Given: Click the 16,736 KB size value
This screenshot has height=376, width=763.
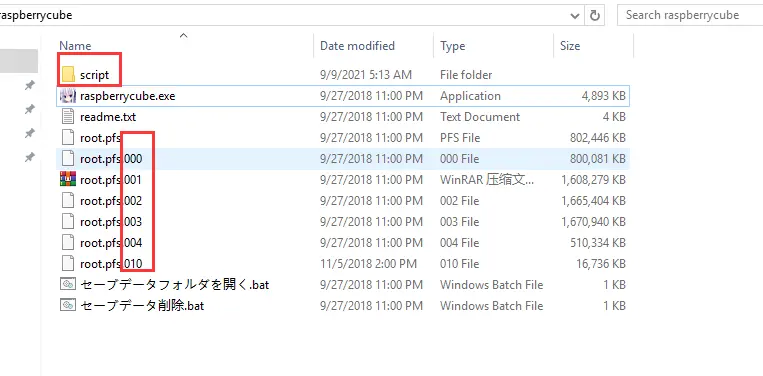Looking at the screenshot, I should click(600, 264).
